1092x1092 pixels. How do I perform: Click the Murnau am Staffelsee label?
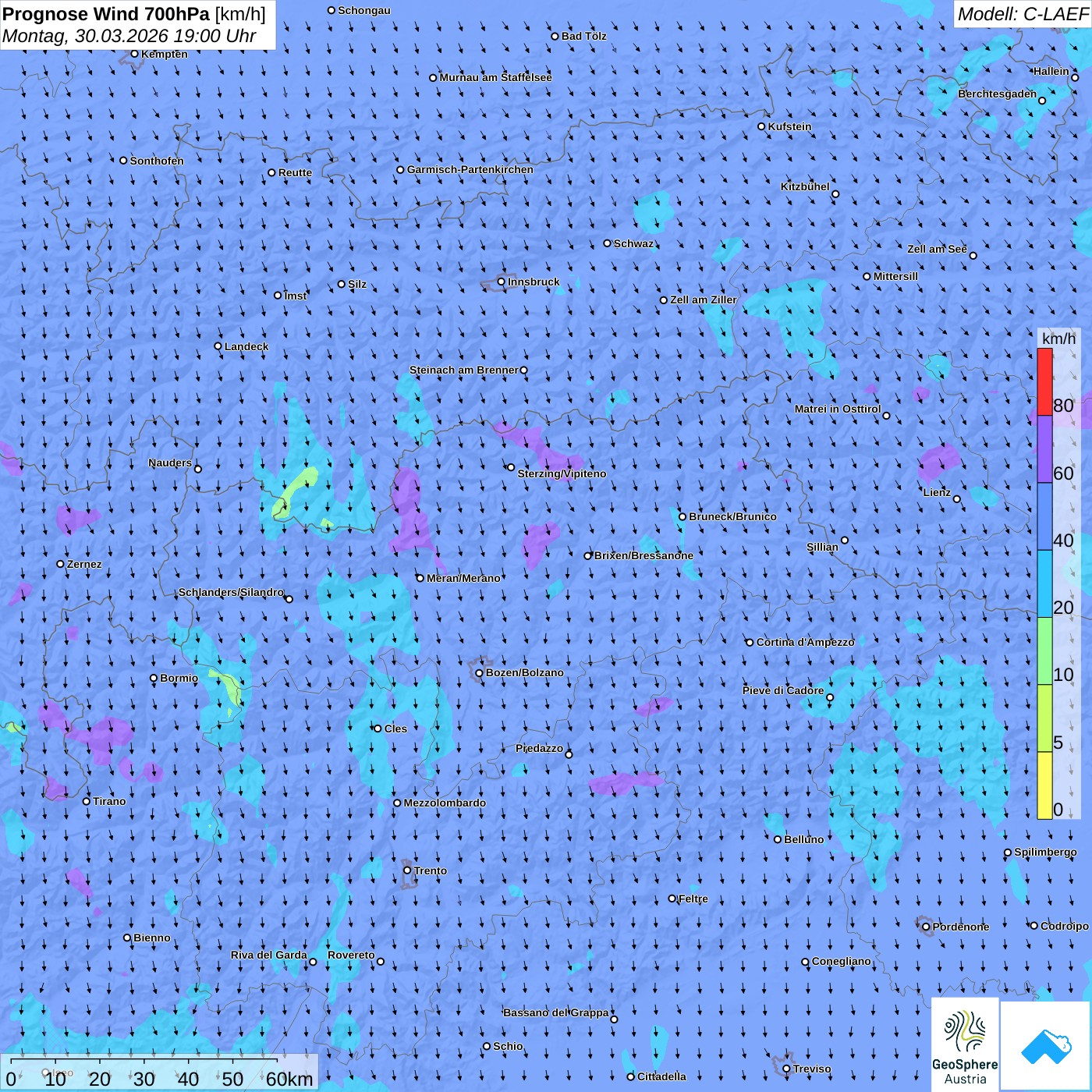[x=495, y=77]
